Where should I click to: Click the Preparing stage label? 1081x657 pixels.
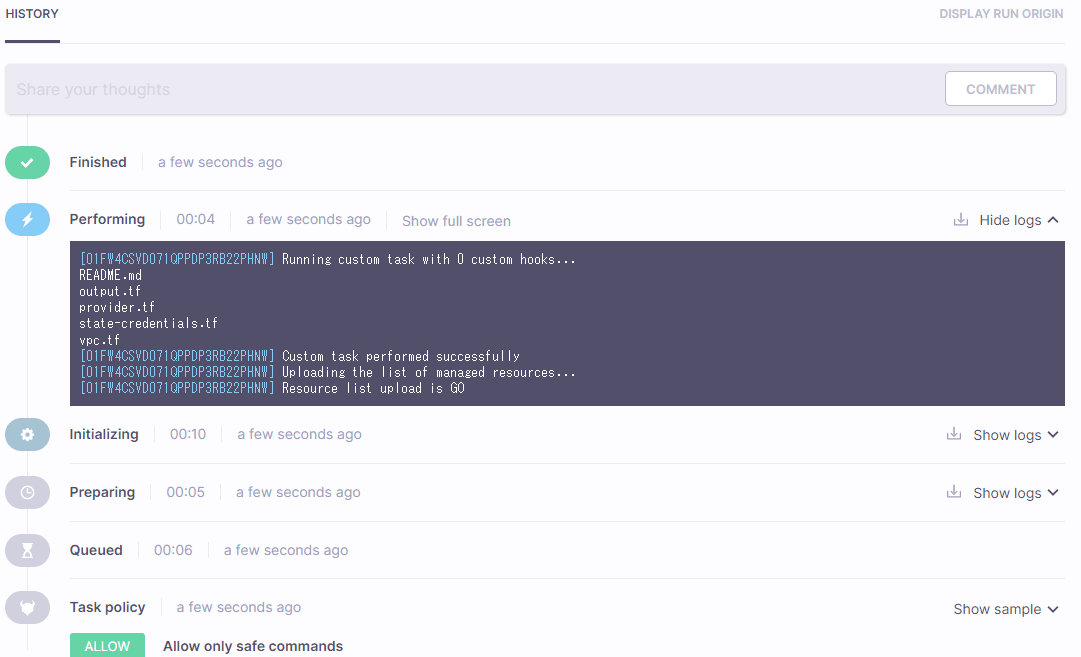click(102, 492)
